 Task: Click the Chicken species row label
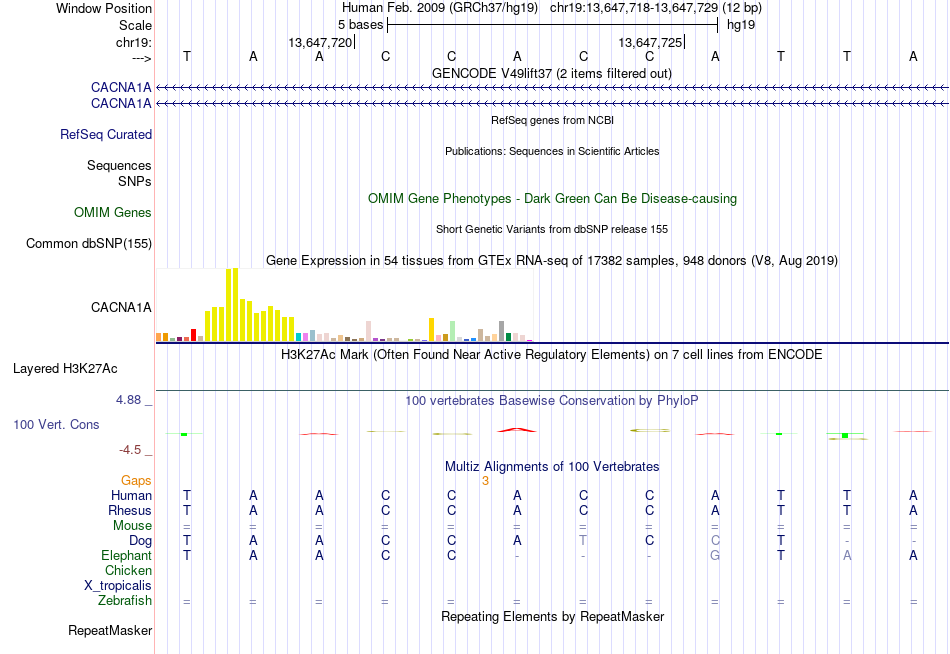[128, 570]
